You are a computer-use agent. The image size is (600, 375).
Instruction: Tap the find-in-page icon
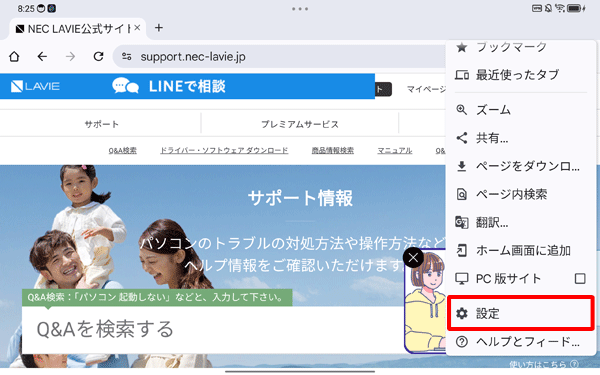tap(462, 194)
